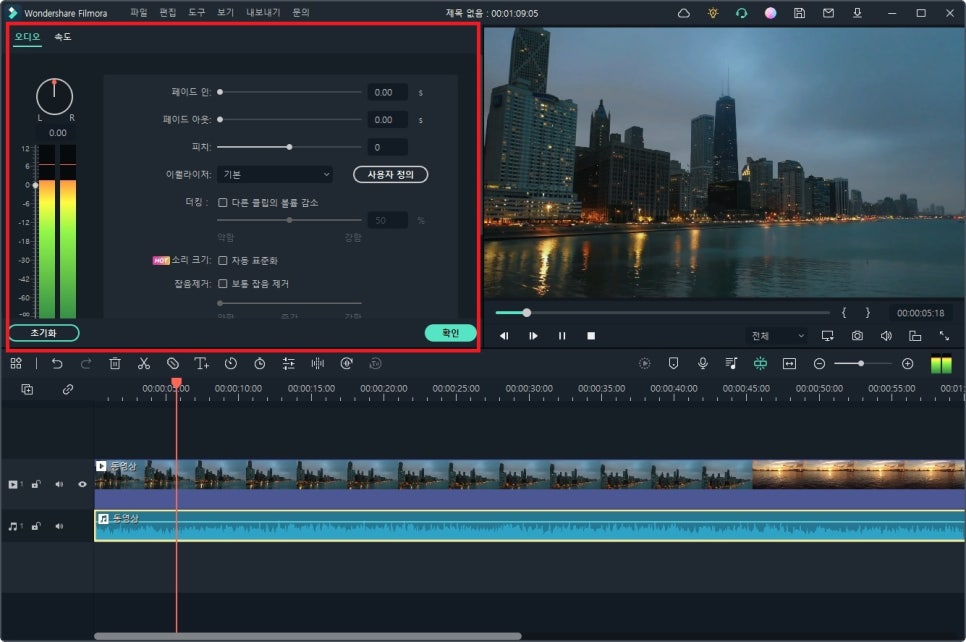Image resolution: width=966 pixels, height=642 pixels.
Task: Click the lightbulb tips icon
Action: [x=713, y=13]
